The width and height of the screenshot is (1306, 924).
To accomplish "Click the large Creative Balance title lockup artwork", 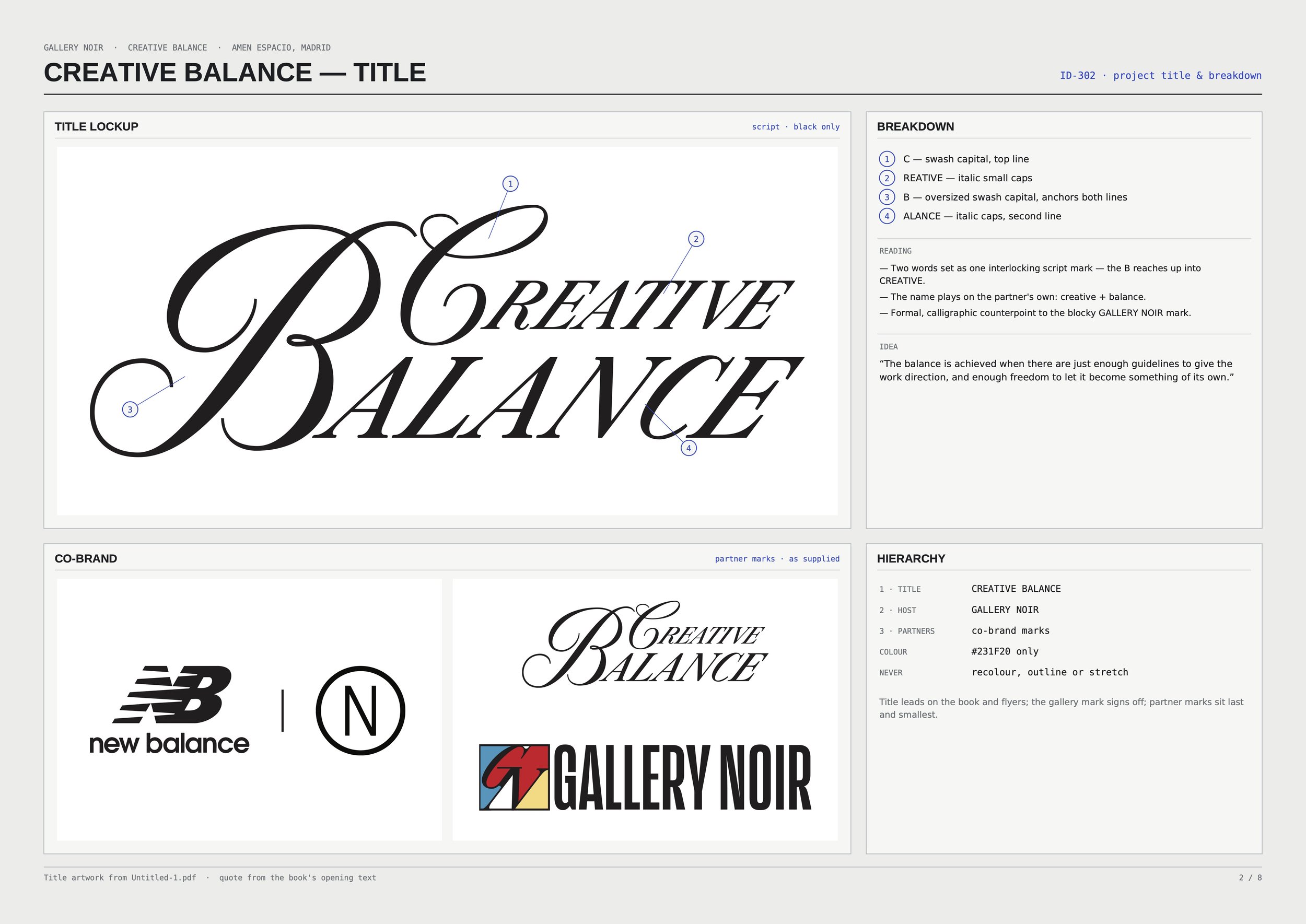I will click(x=447, y=331).
